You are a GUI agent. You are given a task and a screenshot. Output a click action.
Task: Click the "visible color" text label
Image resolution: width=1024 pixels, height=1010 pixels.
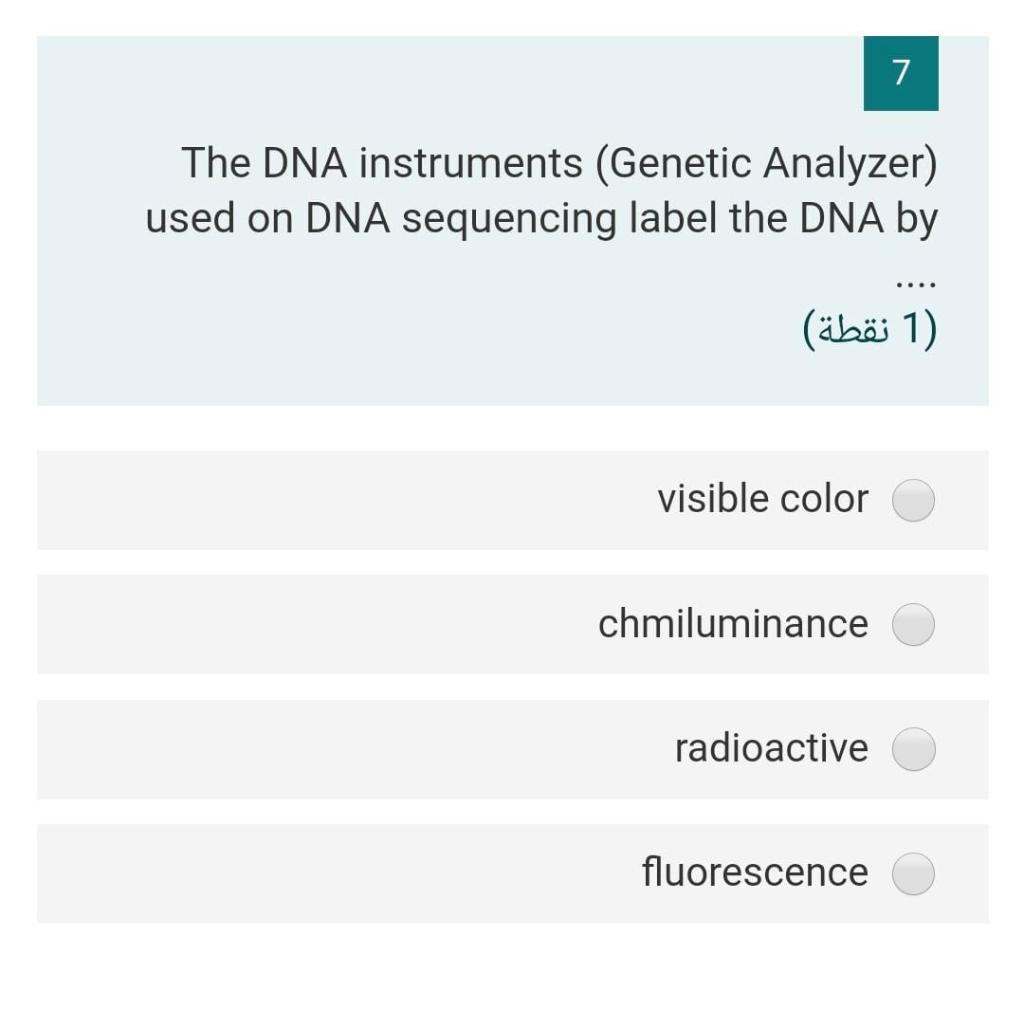pos(763,499)
